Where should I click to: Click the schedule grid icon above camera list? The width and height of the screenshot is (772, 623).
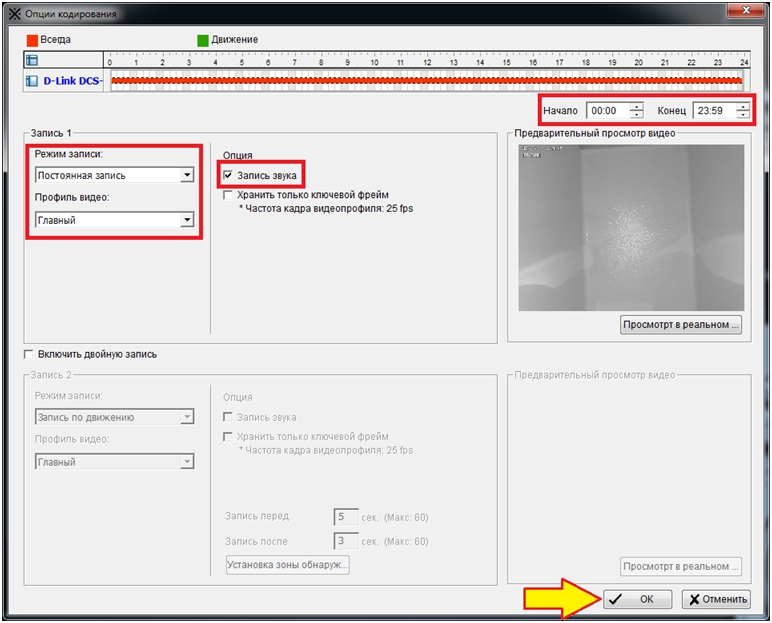(31, 61)
